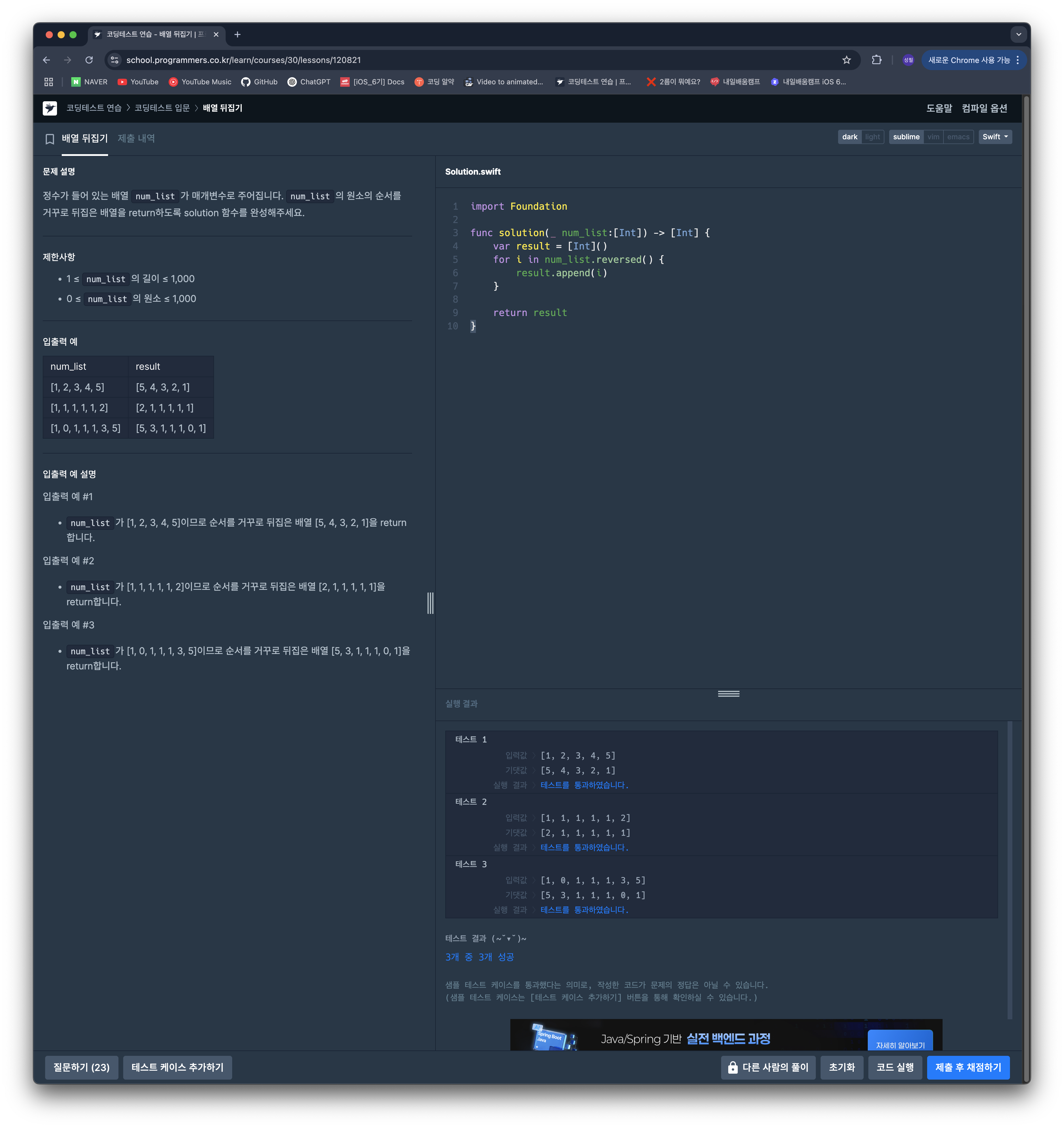Image resolution: width=1064 pixels, height=1128 pixels.
Task: Open the 도움말 menu
Action: click(x=939, y=108)
